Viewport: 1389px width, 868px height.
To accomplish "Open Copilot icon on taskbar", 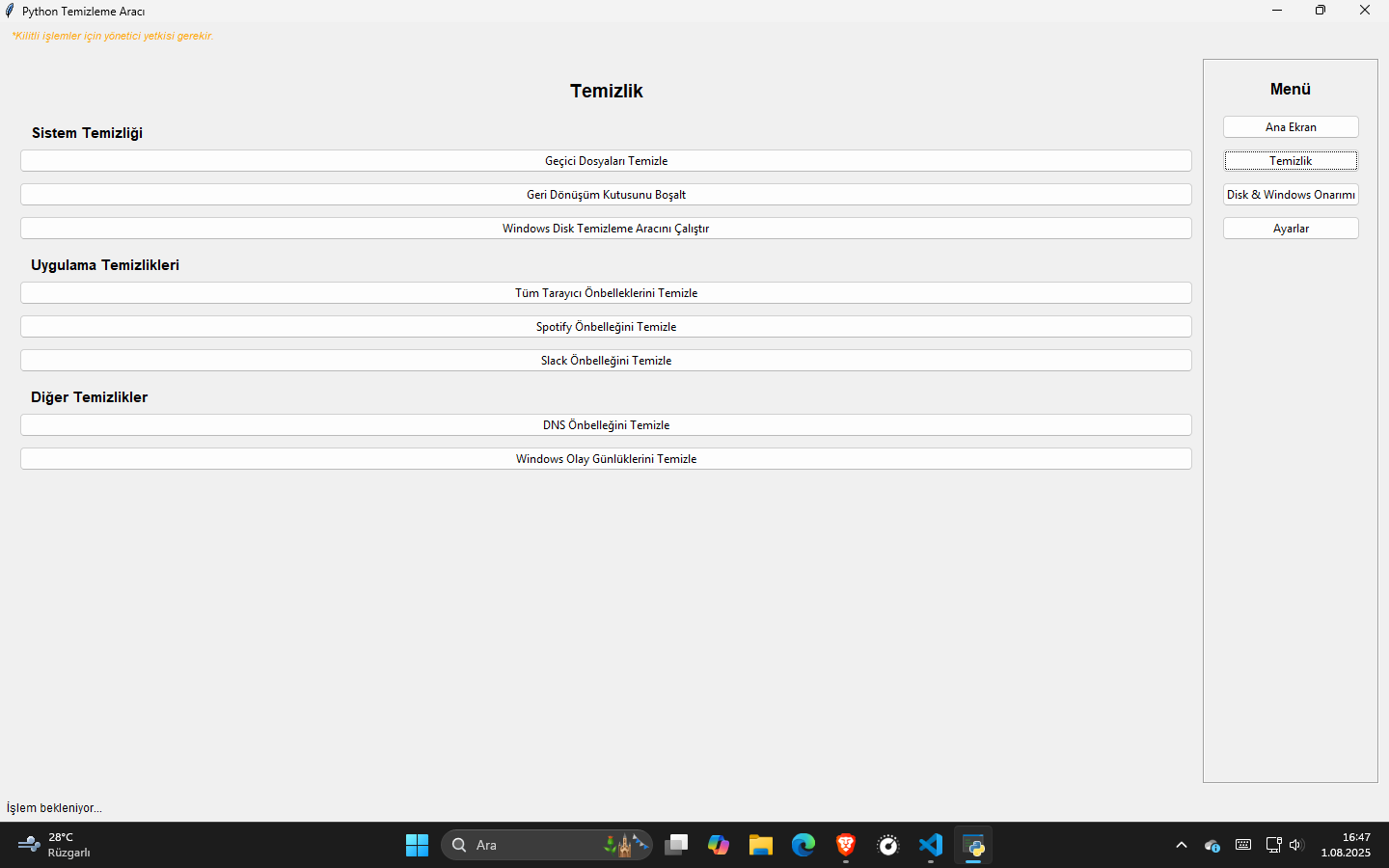I will coord(719,846).
